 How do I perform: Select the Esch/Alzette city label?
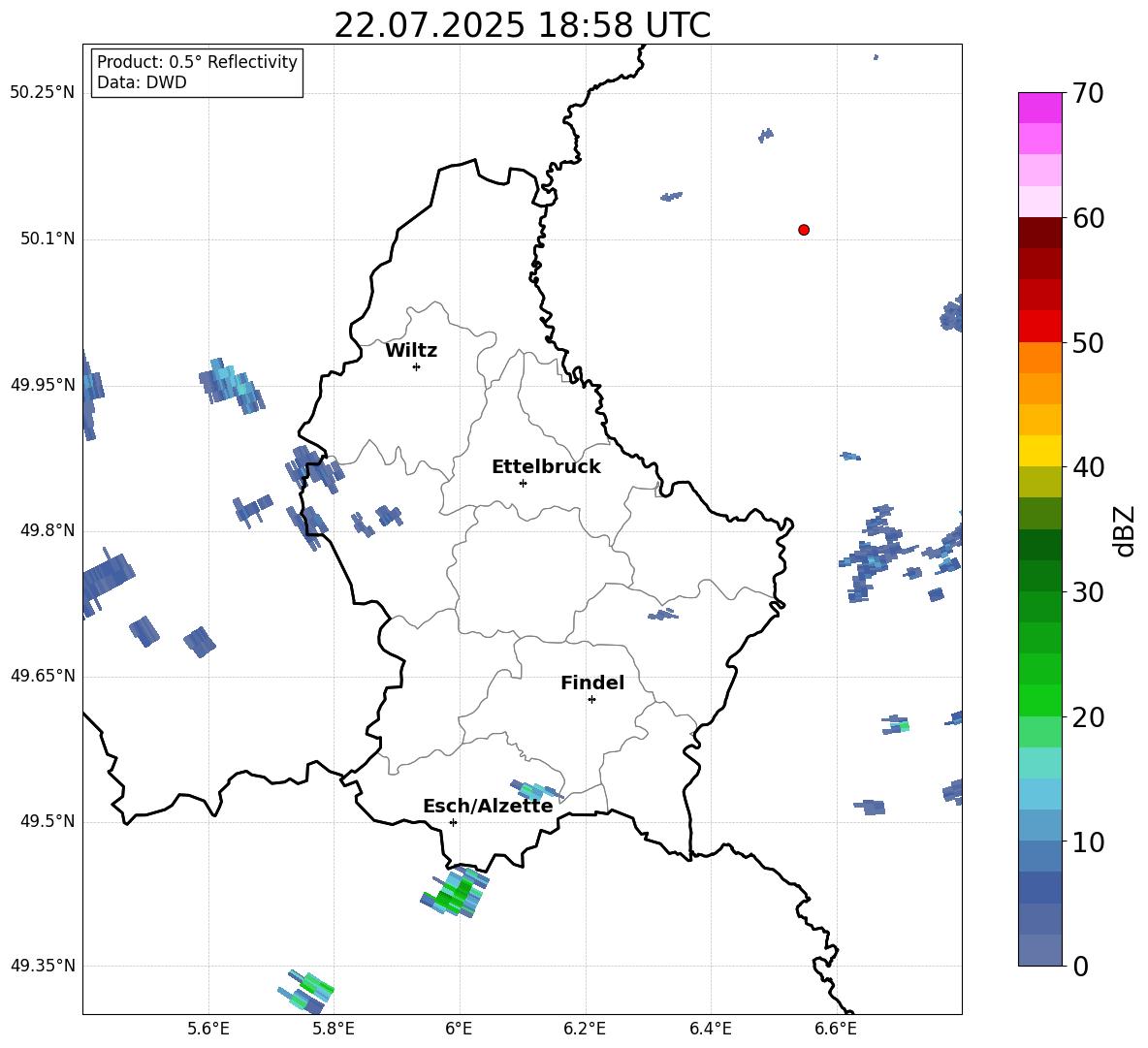click(x=488, y=806)
